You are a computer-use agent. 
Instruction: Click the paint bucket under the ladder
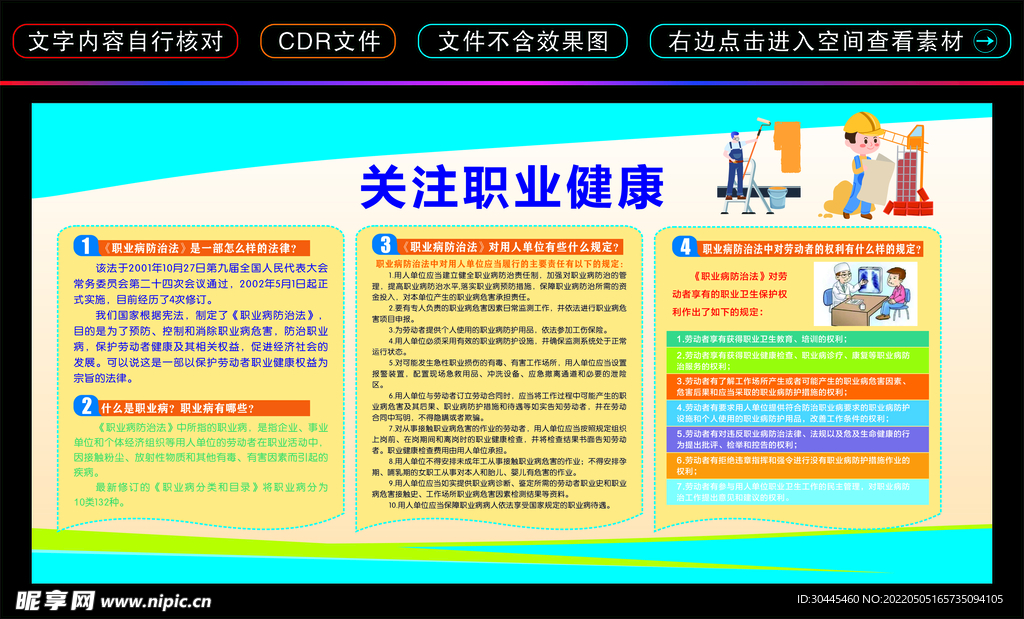pos(778,197)
